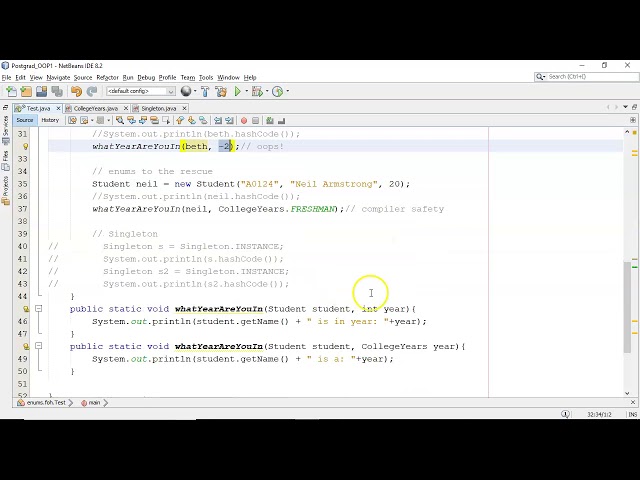Close the Singleton.java tab
Screen dimensions: 640x480
(x=184, y=108)
